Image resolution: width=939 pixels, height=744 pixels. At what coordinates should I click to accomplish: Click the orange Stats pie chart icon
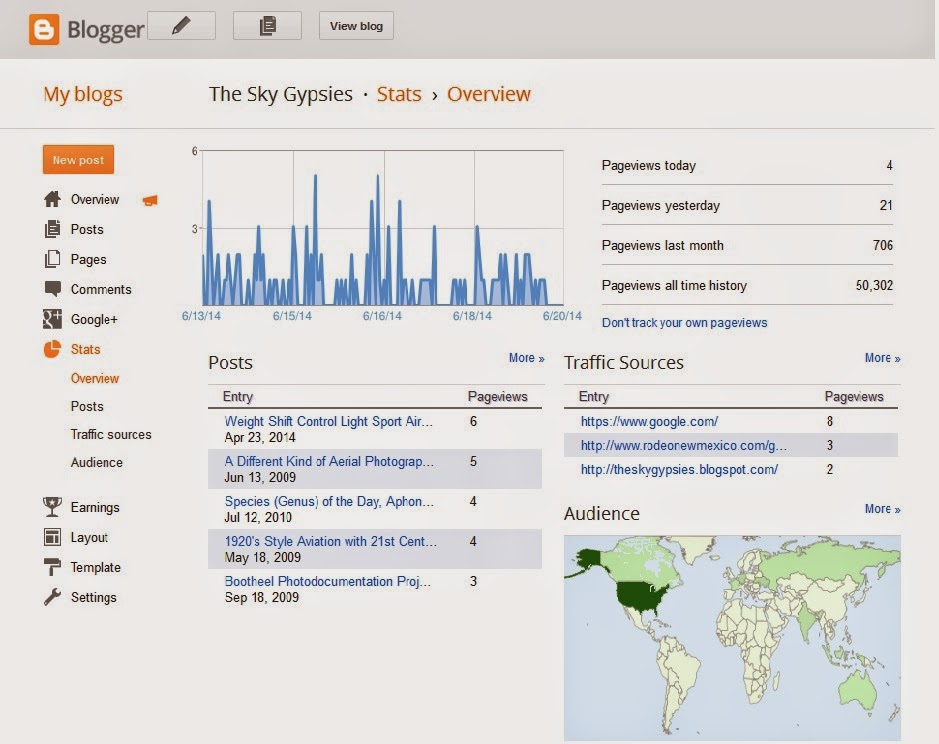[x=52, y=349]
